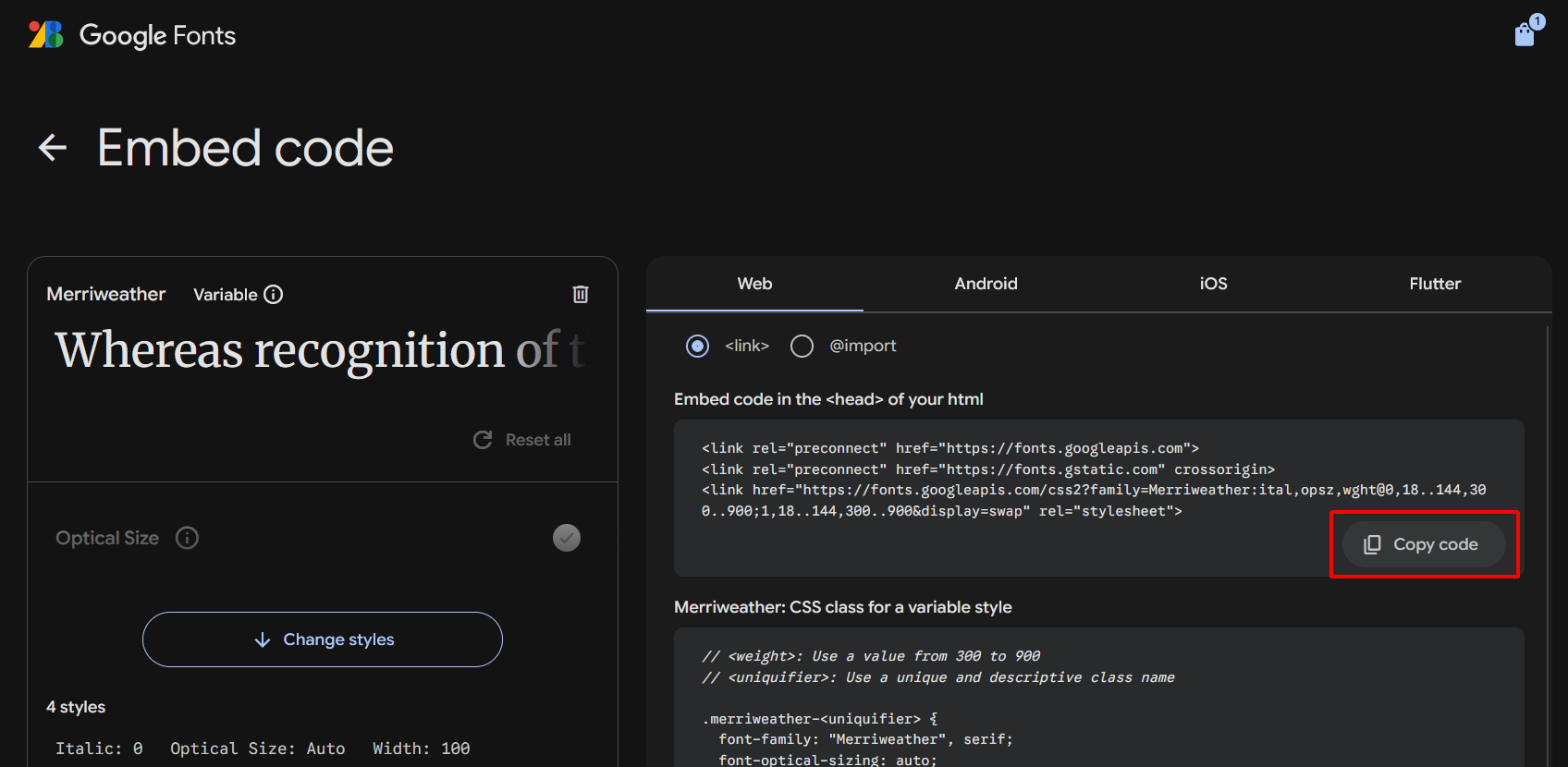Click the Reset all refresh icon
The width and height of the screenshot is (1568, 767).
click(483, 440)
